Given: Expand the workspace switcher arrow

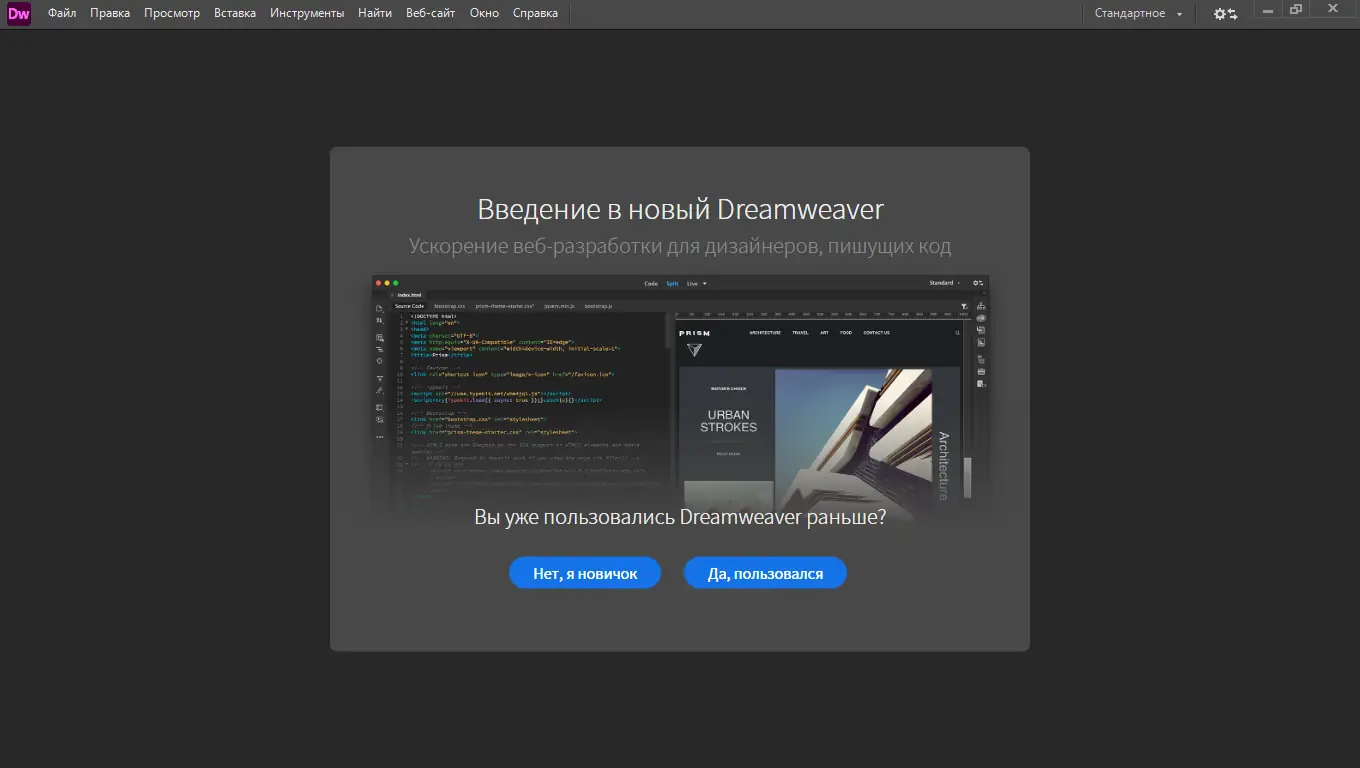Looking at the screenshot, I should pos(1180,14).
